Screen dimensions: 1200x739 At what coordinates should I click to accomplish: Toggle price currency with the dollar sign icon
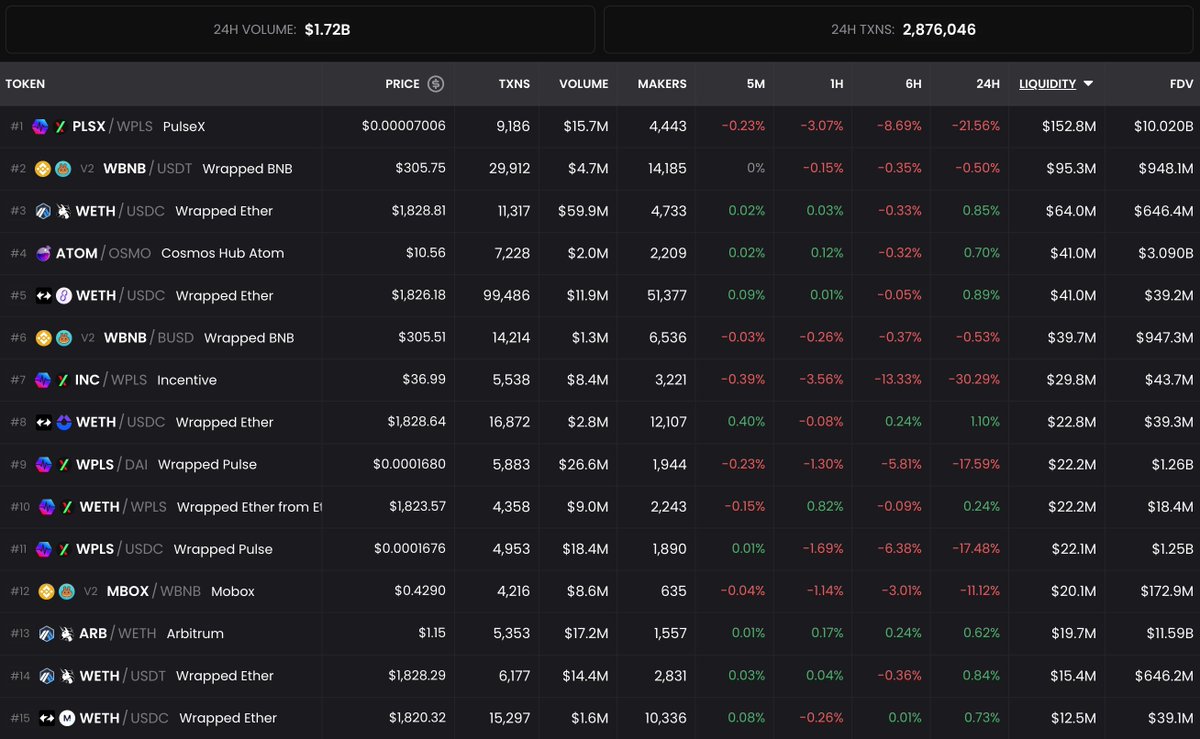(438, 84)
